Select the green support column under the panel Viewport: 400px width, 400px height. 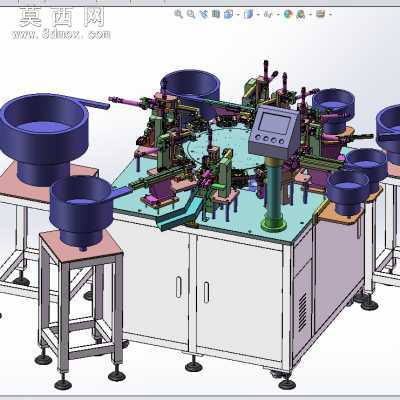pos(274,194)
